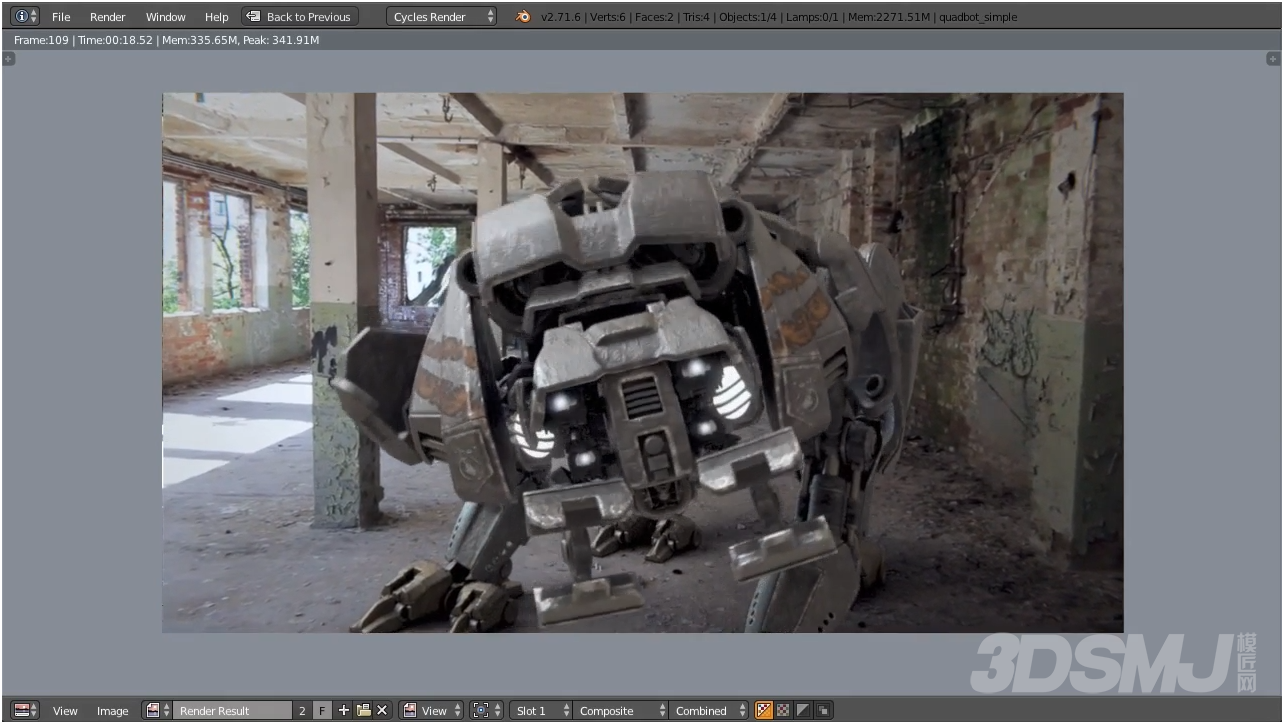Click the Frame:109 render status text
The width and height of the screenshot is (1284, 724).
click(41, 40)
